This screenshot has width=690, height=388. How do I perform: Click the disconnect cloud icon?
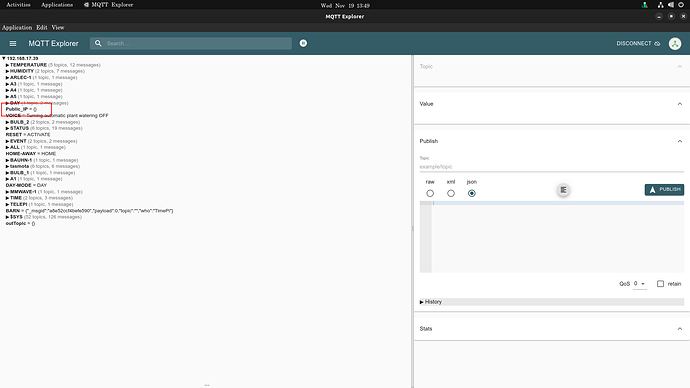pyautogui.click(x=657, y=44)
